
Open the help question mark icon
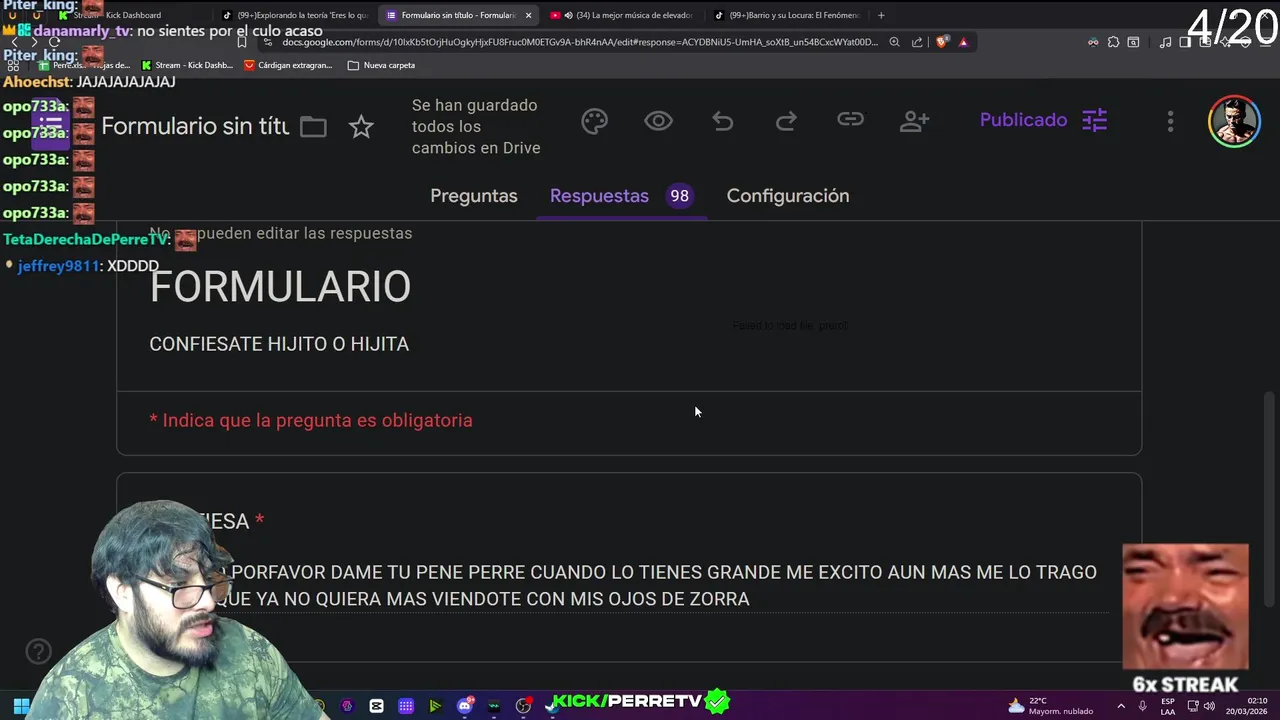(x=38, y=652)
